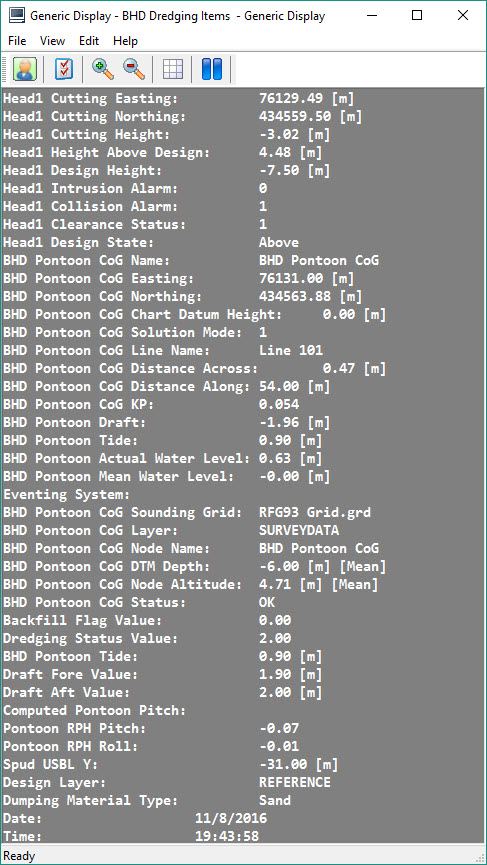Click the Eventing System heading line

[66, 495]
